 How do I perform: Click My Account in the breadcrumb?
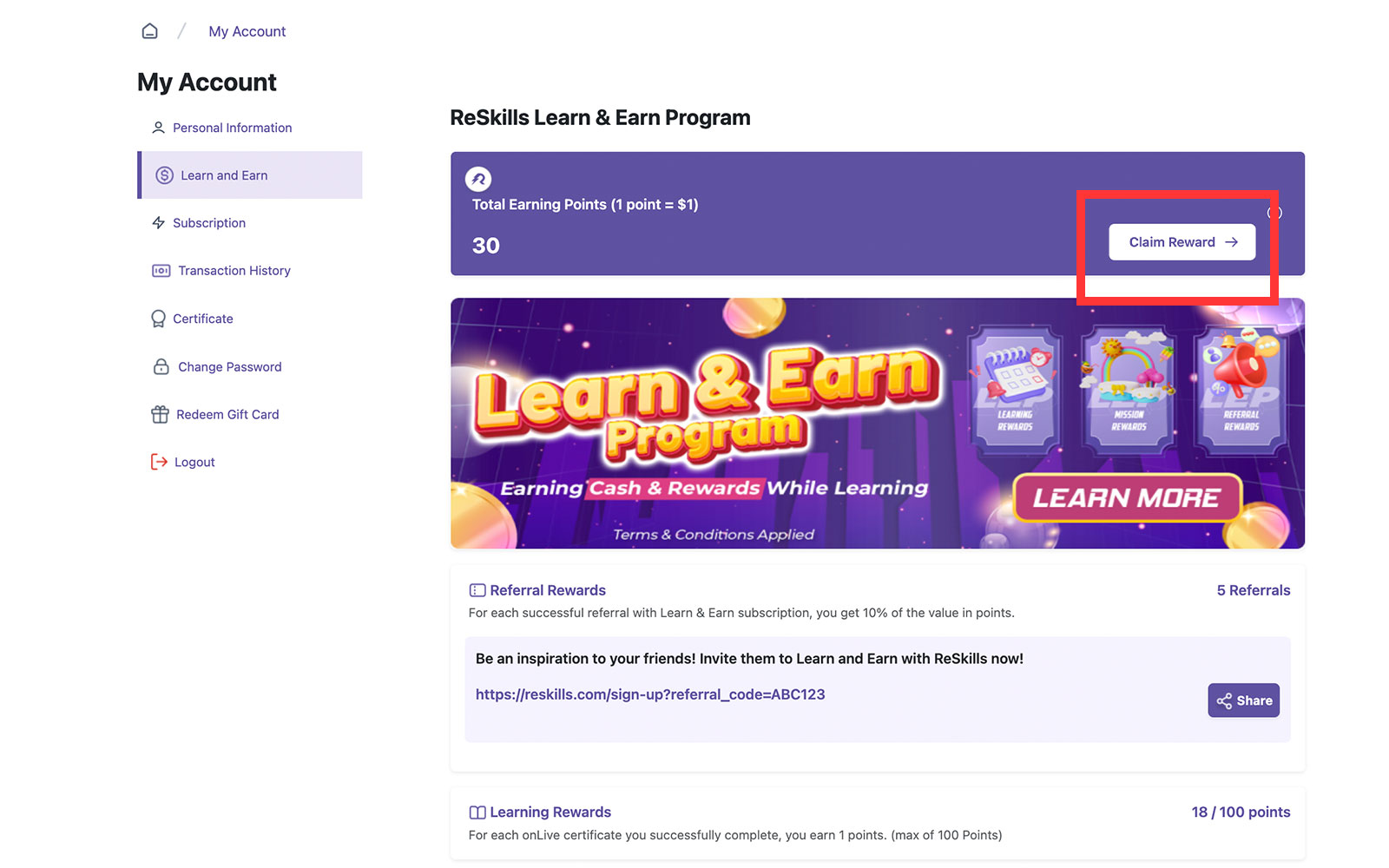(247, 30)
